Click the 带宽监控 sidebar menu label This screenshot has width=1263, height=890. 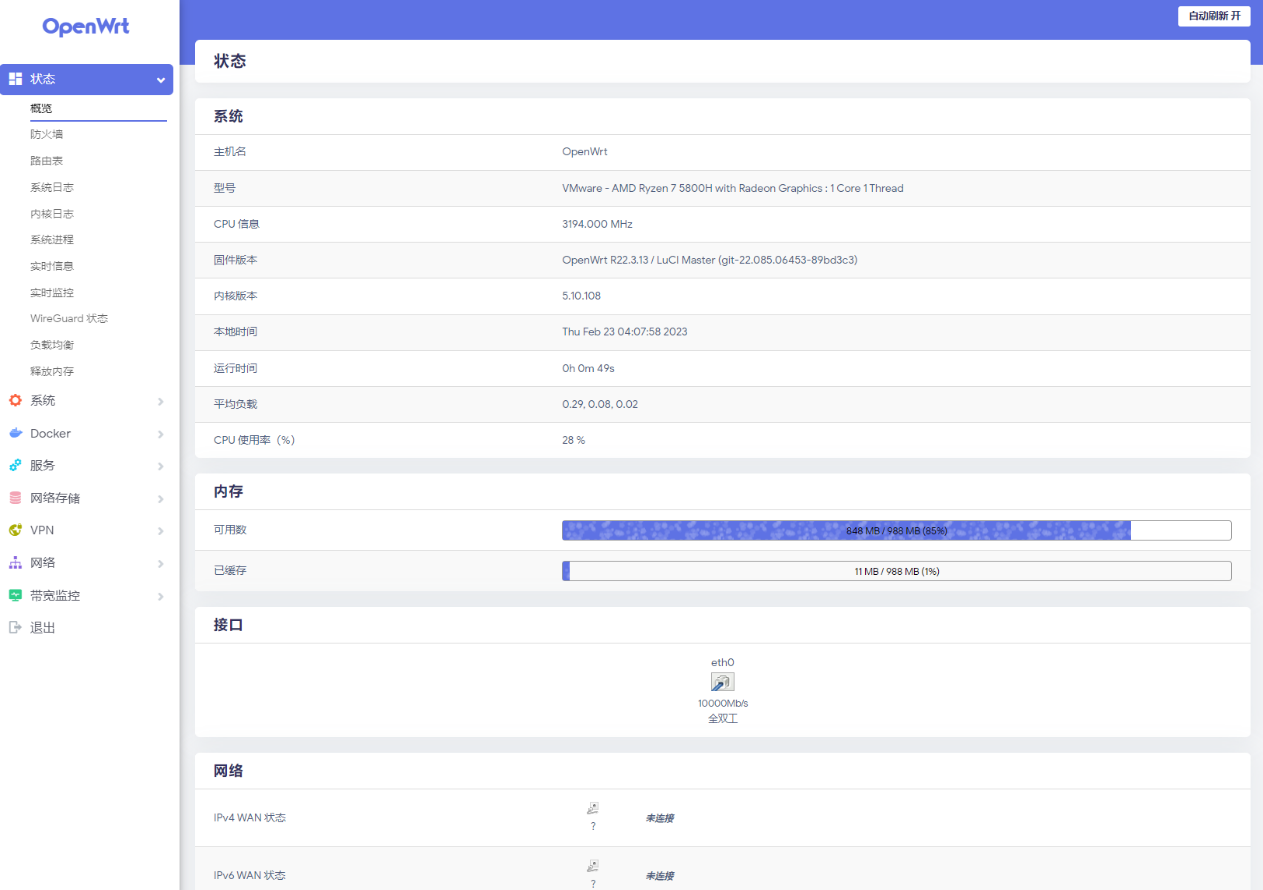tap(55, 595)
